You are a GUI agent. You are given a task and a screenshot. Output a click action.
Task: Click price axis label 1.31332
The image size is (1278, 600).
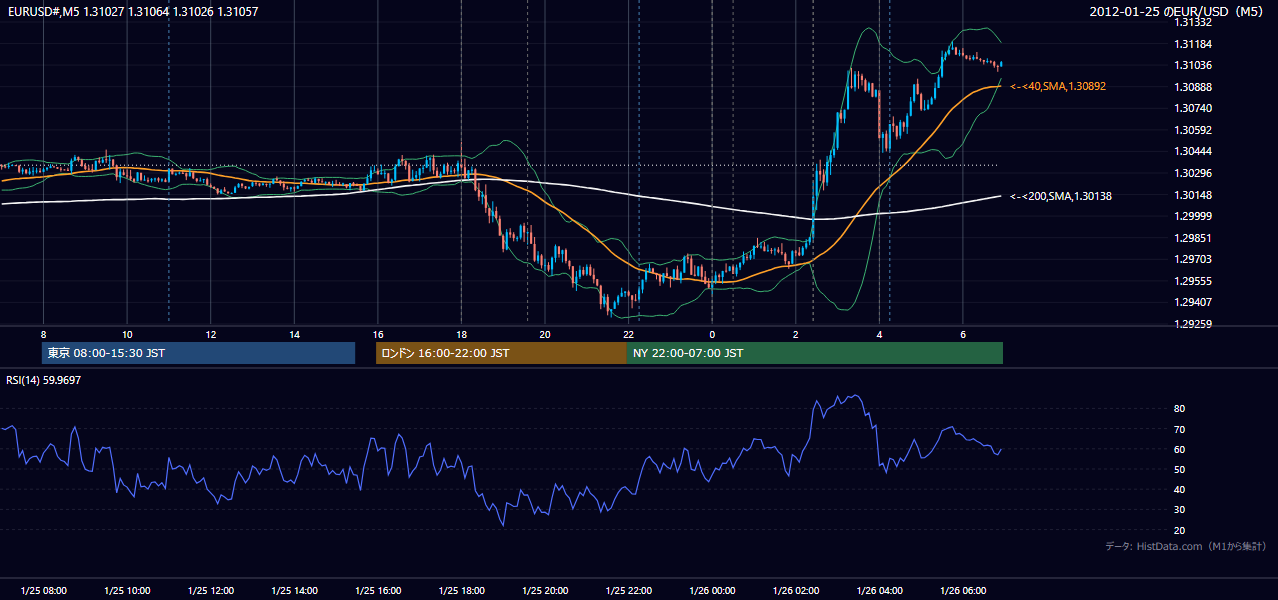point(1192,22)
